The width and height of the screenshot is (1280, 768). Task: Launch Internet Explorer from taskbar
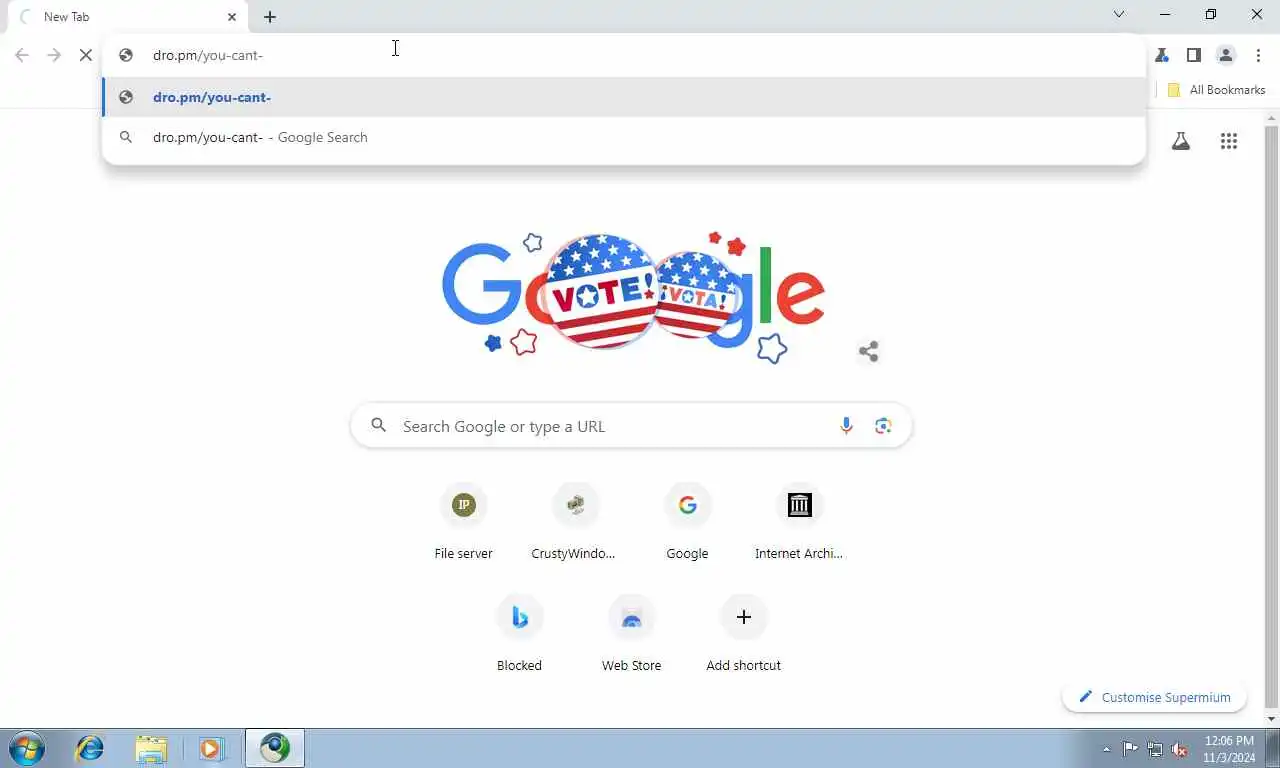[x=90, y=748]
